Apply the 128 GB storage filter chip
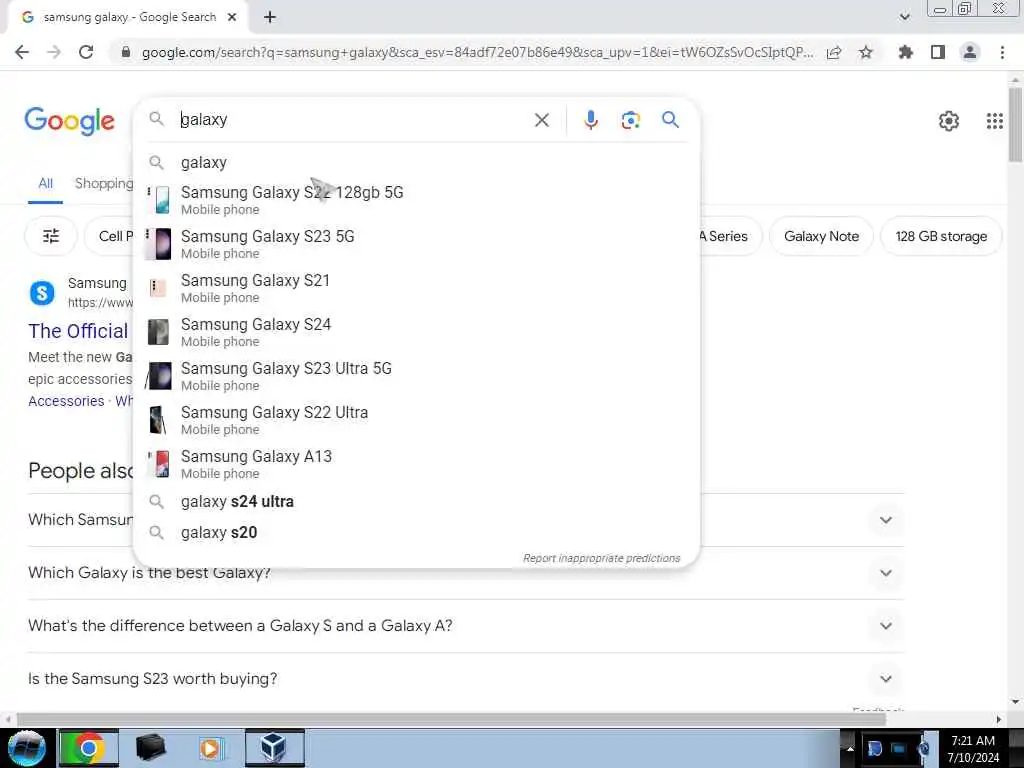The image size is (1024, 768). (941, 236)
